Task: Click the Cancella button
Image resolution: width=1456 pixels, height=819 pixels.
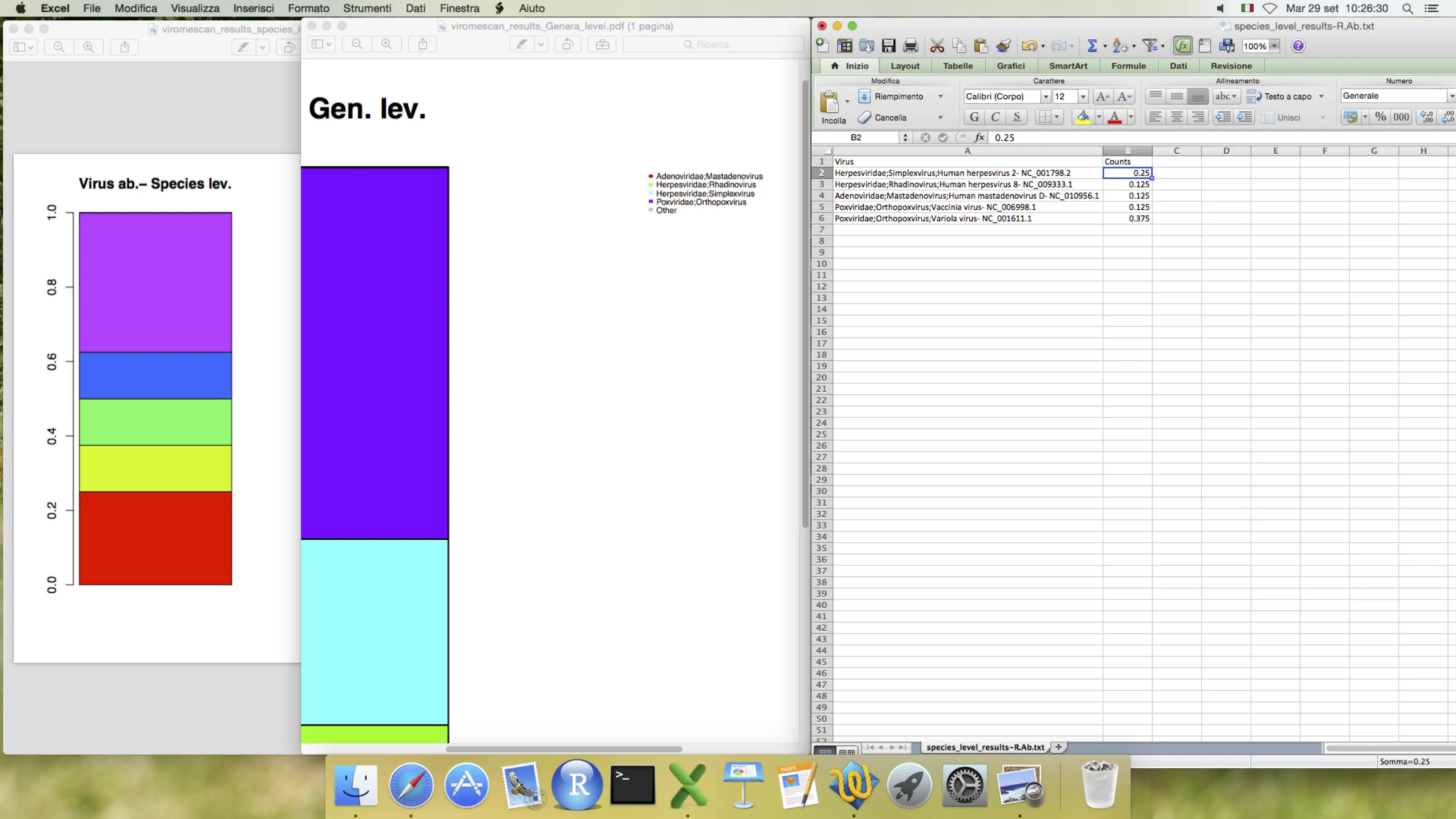Action: coord(890,118)
